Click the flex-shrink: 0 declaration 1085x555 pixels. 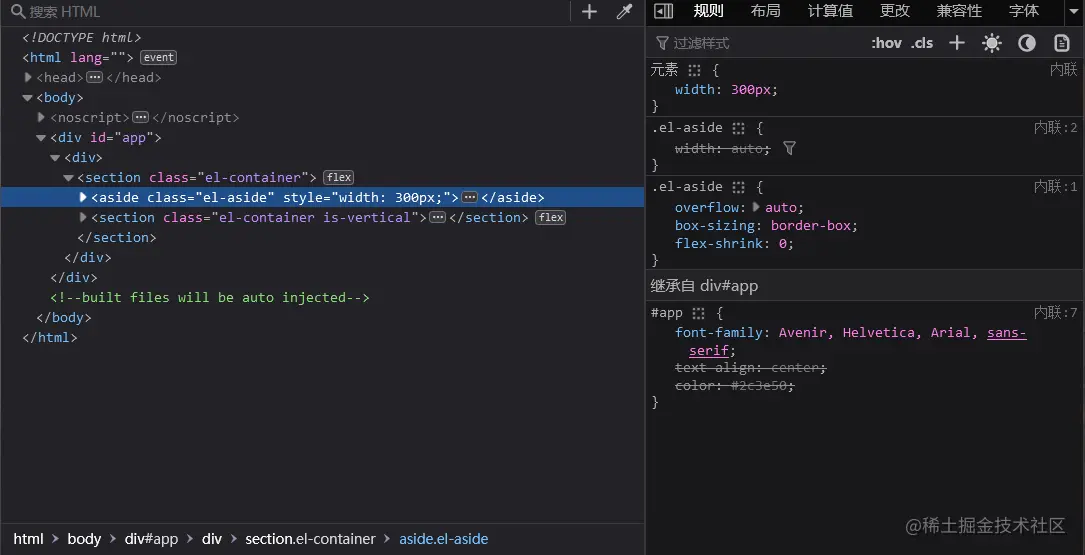click(x=734, y=244)
